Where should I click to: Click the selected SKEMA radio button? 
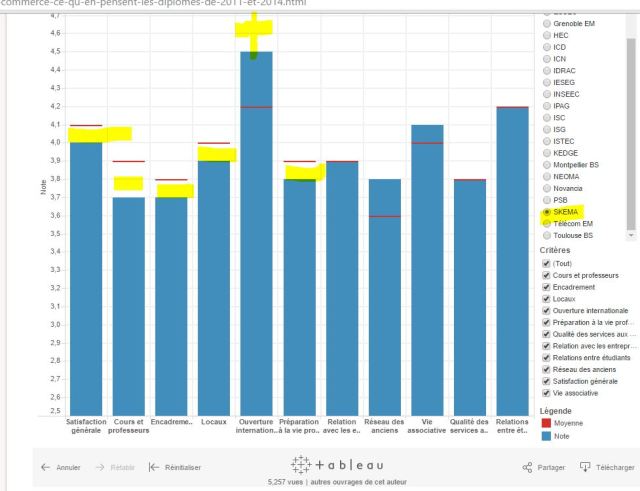tap(547, 212)
